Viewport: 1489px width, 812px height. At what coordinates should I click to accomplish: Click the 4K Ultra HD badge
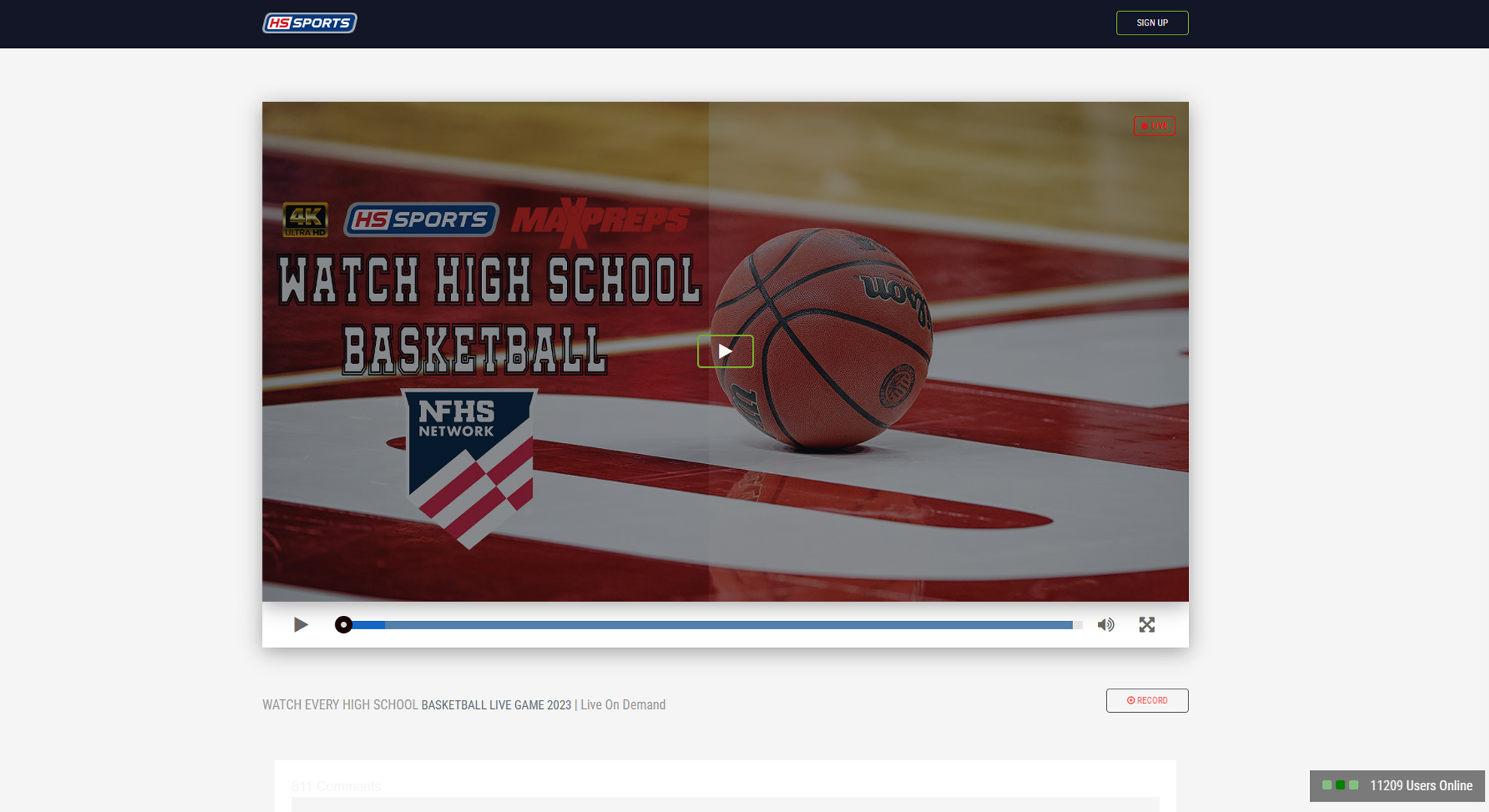pos(305,220)
